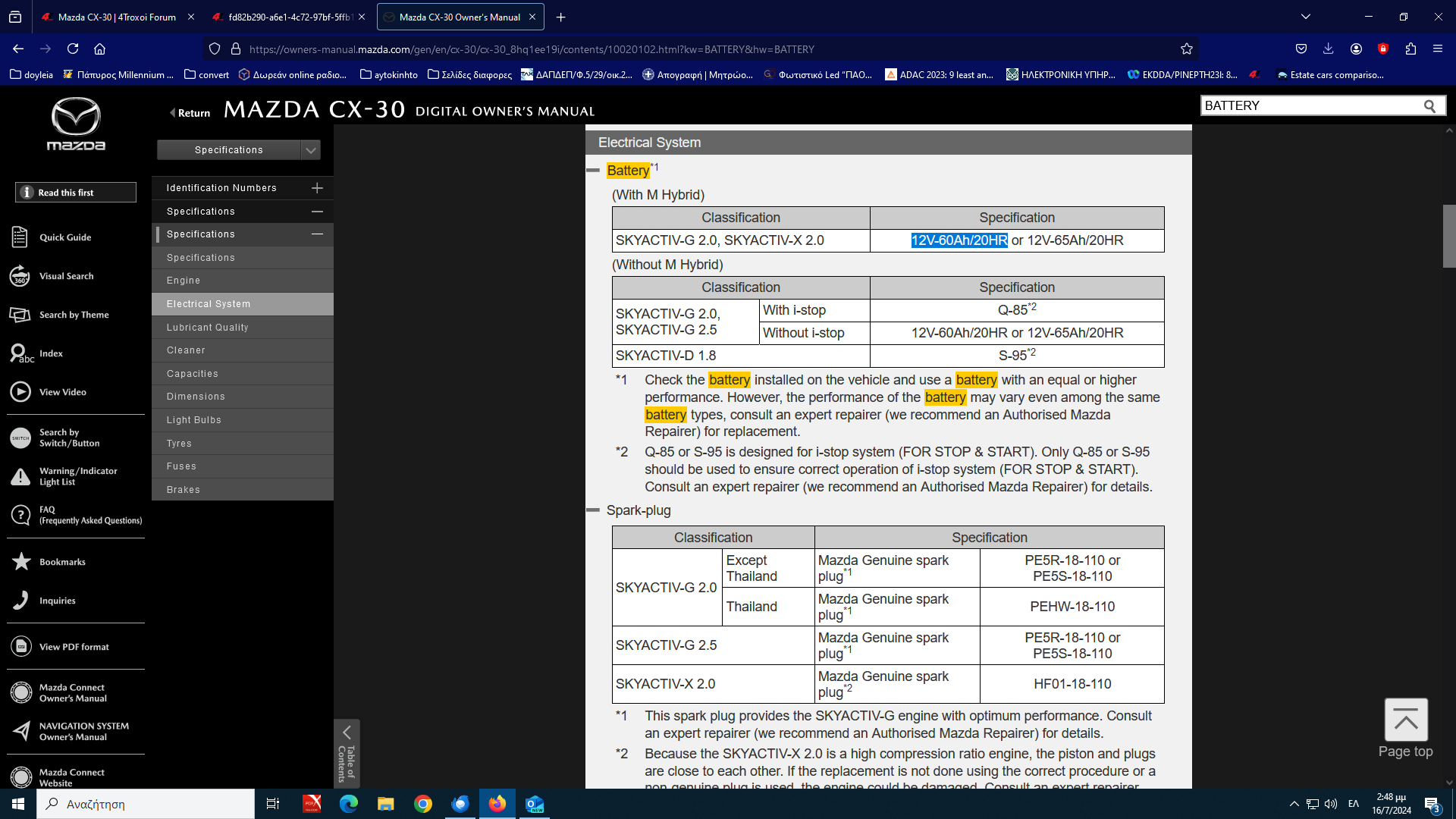Select Engine in contents list

(x=243, y=281)
